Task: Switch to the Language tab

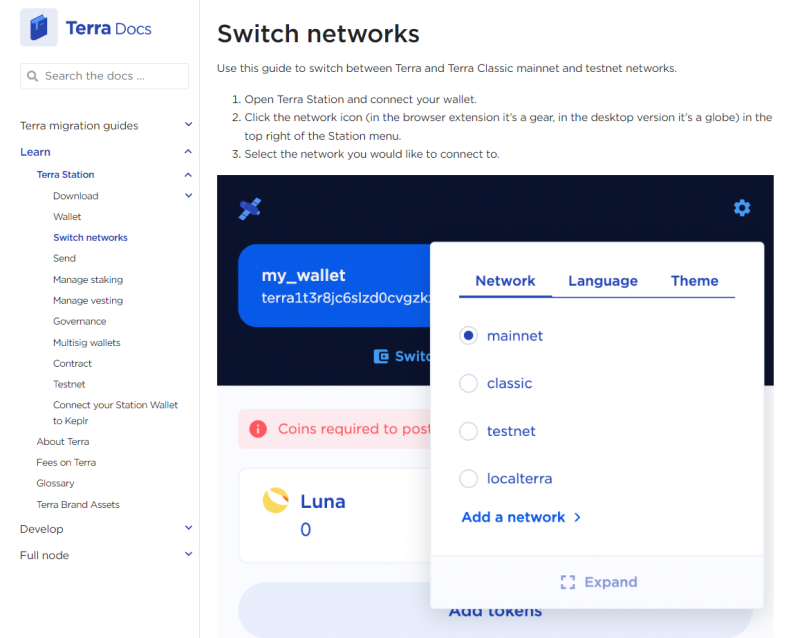Action: 603,281
